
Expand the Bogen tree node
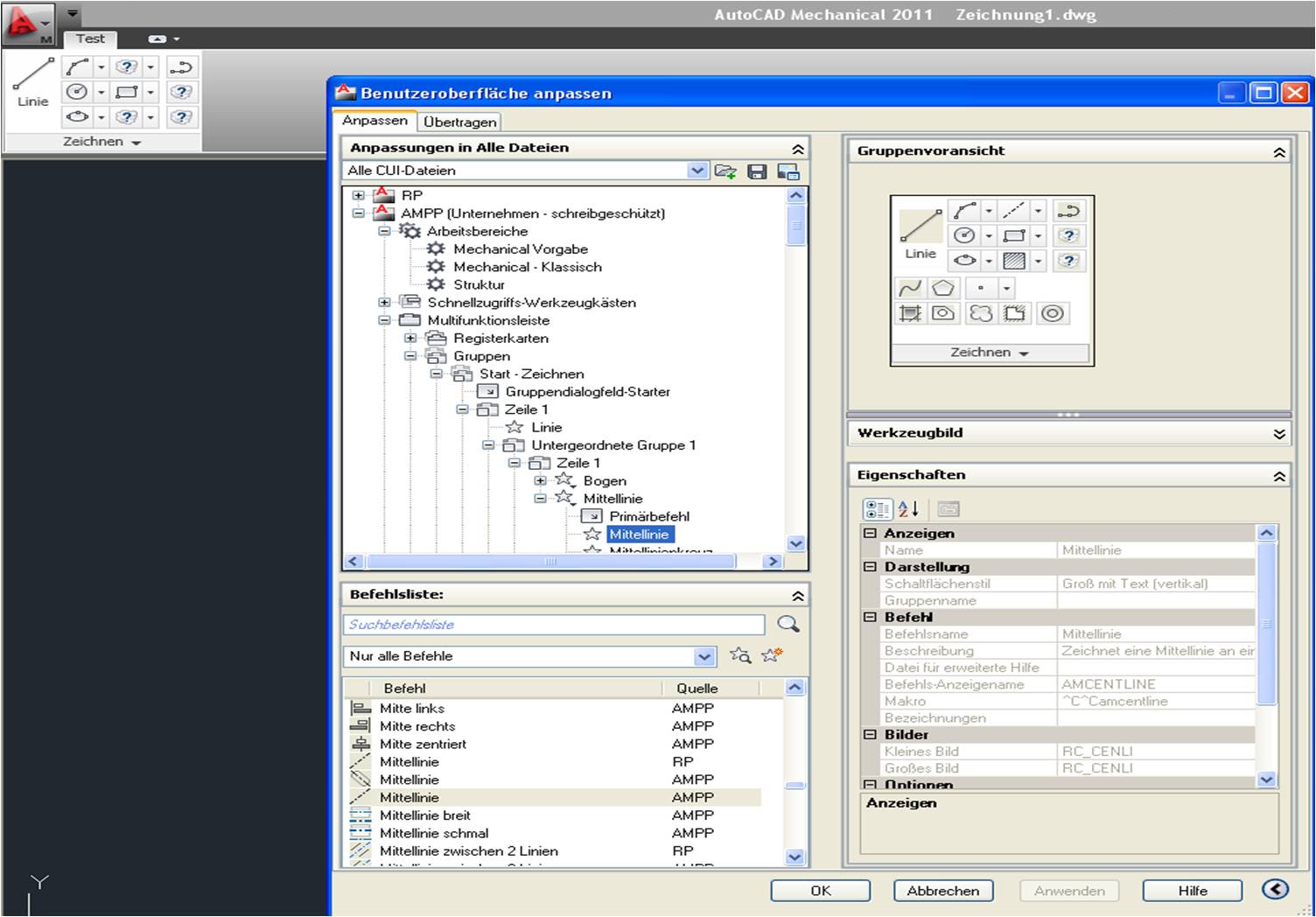coord(540,480)
